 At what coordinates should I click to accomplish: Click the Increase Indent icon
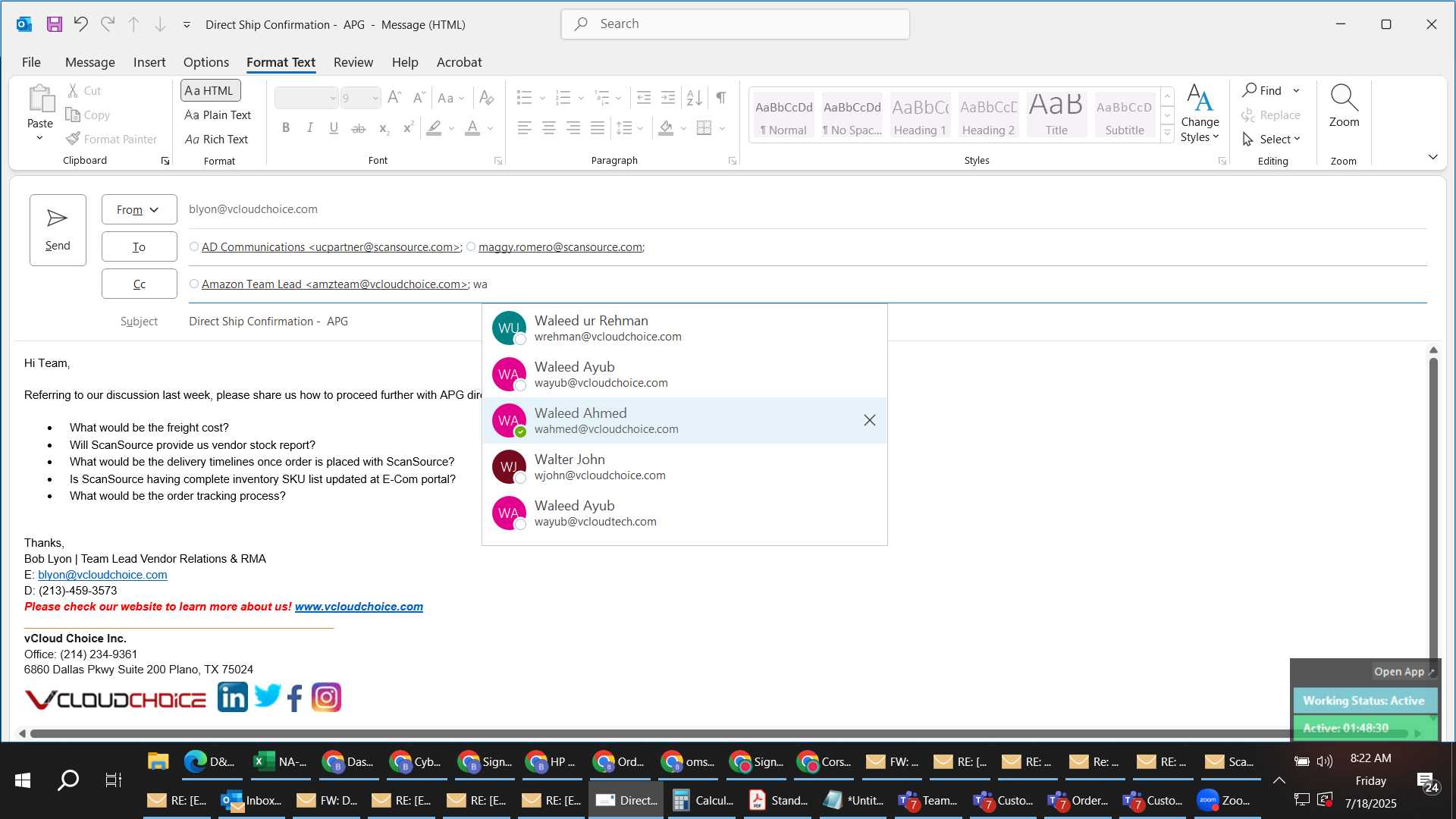coord(668,97)
